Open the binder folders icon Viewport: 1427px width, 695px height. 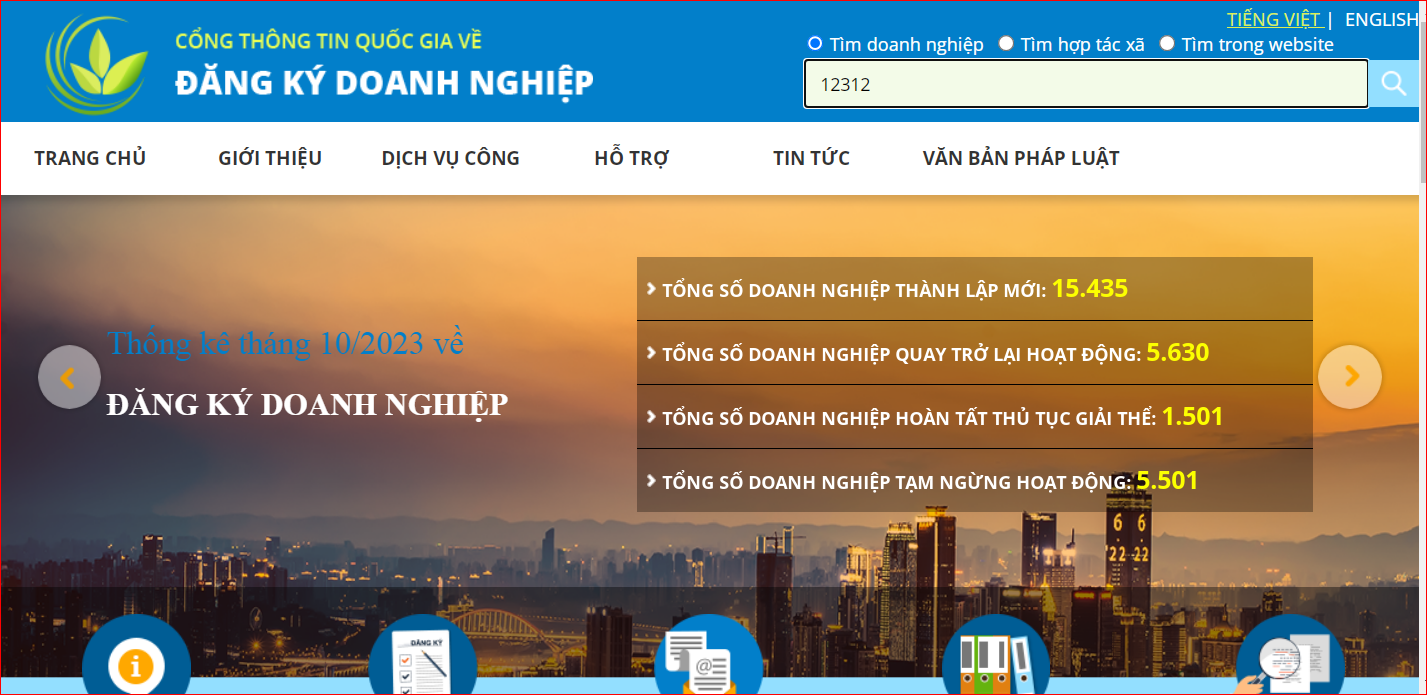[995, 655]
